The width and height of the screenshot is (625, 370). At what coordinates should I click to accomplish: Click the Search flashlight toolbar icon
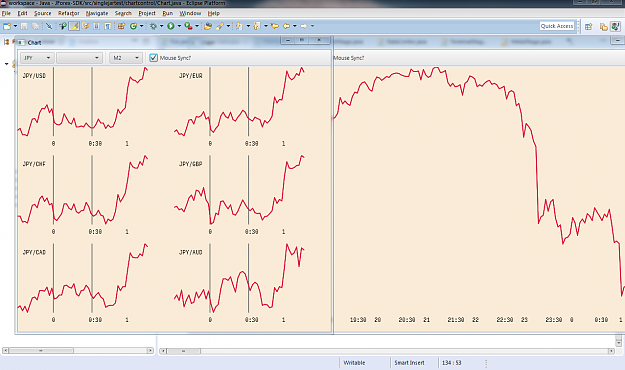pyautogui.click(x=220, y=26)
